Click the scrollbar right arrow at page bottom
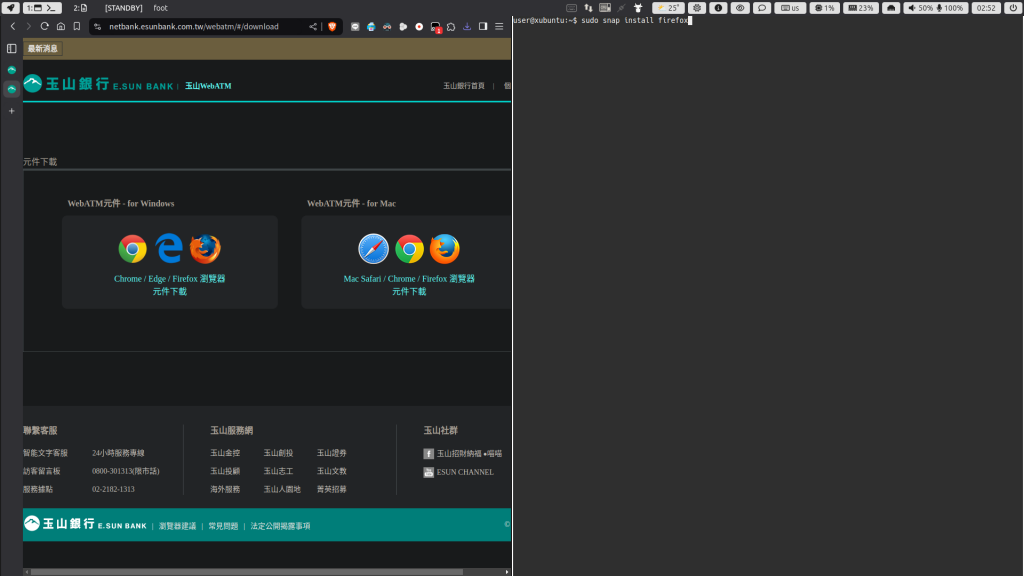1024x576 pixels. [x=507, y=572]
